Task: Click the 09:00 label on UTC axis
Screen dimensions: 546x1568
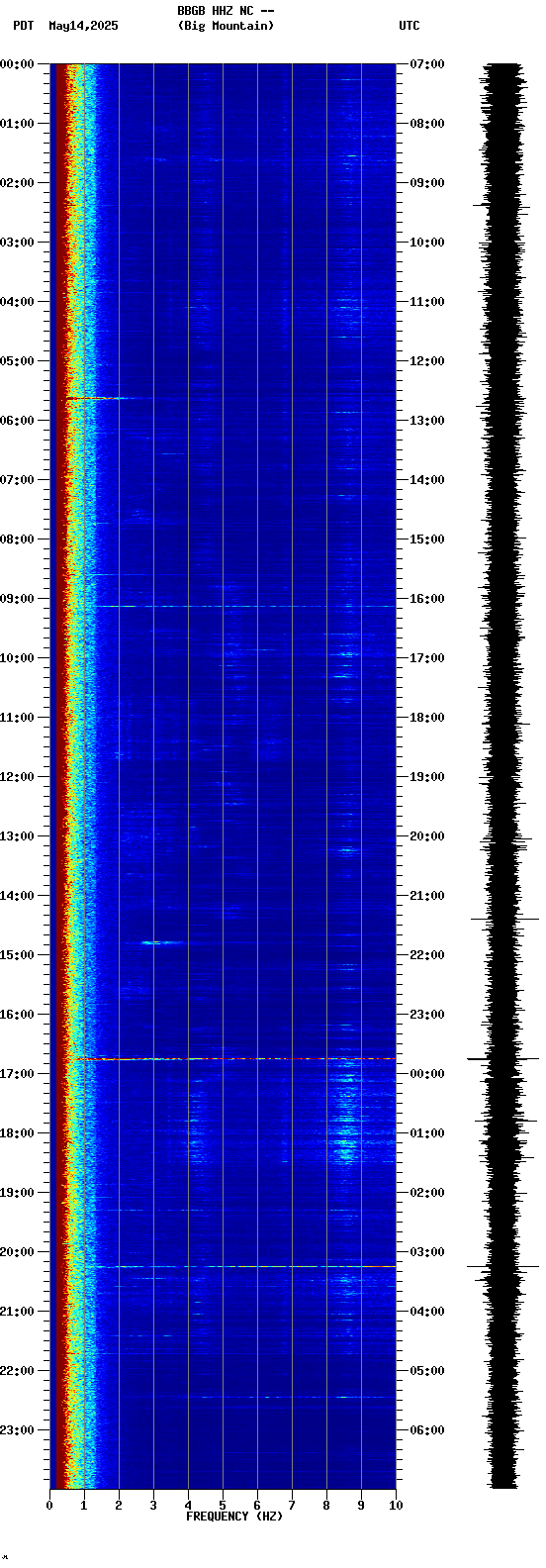Action: [427, 183]
